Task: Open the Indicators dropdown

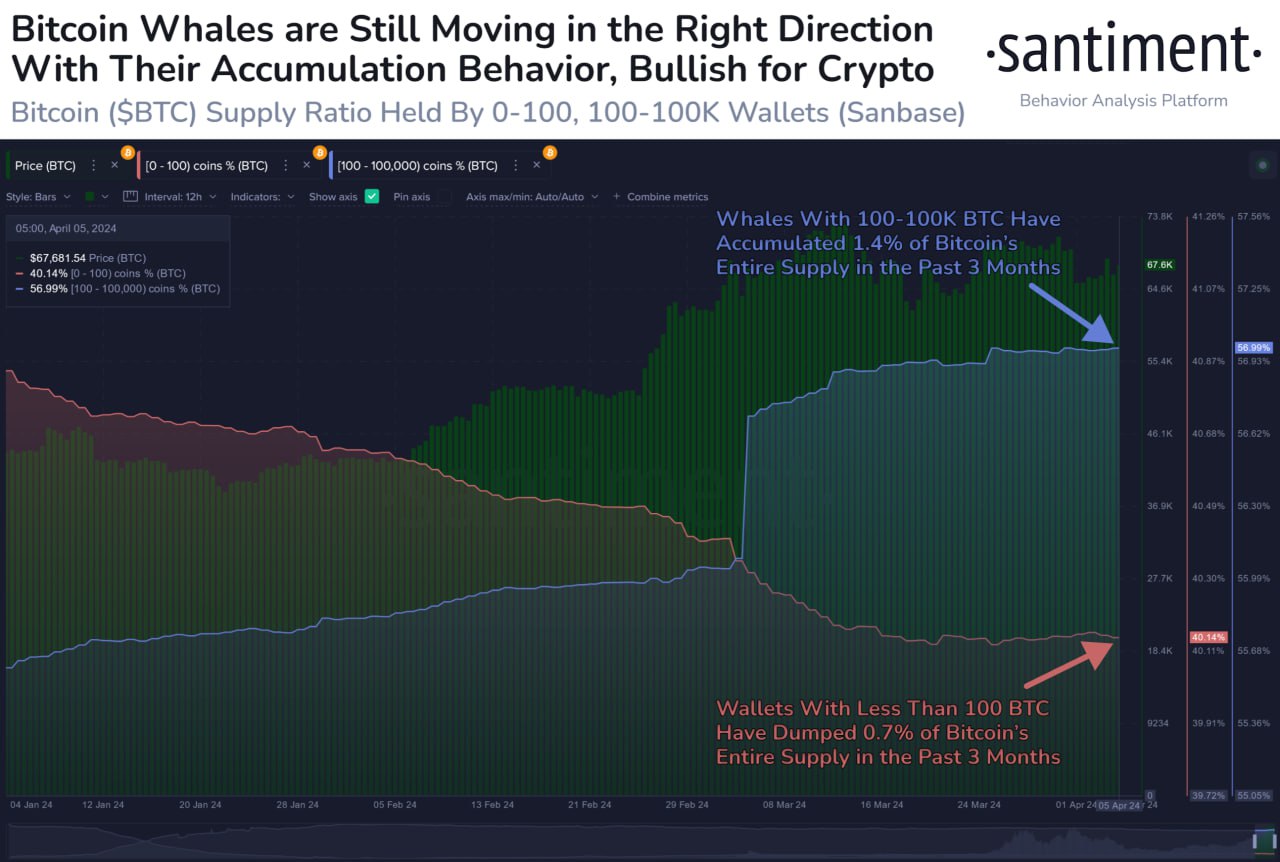Action: click(x=262, y=197)
